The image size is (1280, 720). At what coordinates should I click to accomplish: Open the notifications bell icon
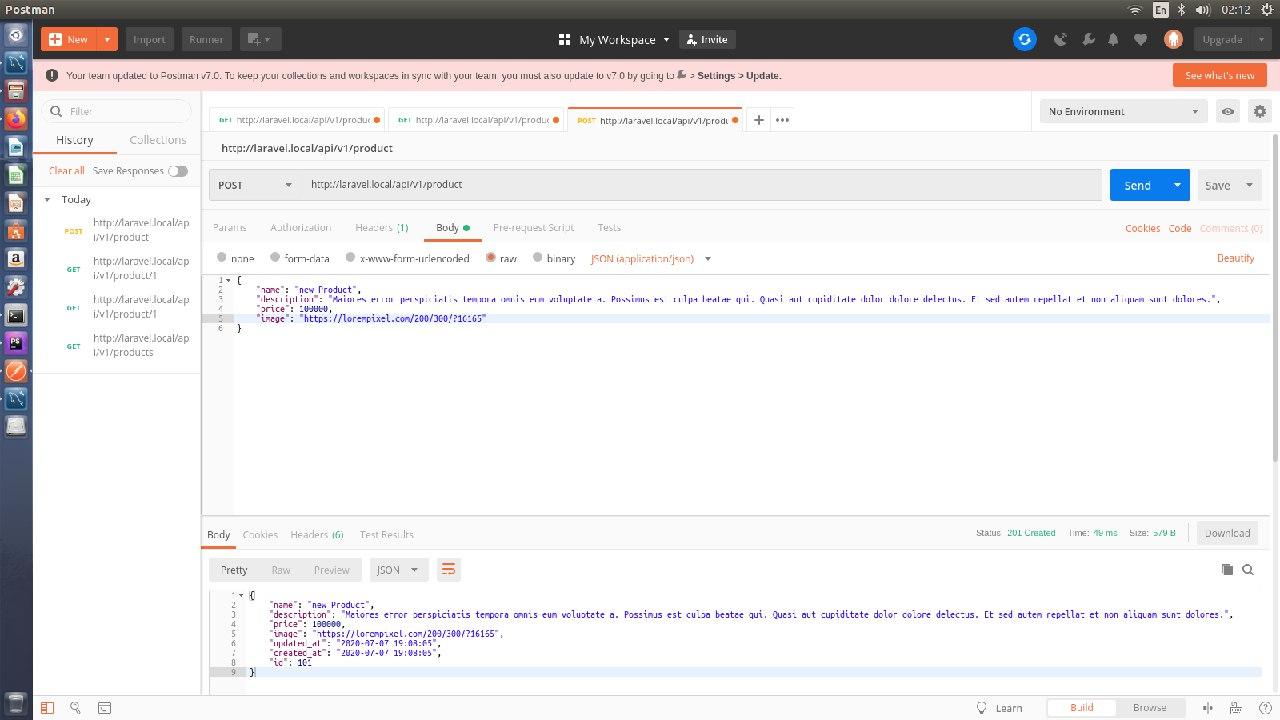(1113, 40)
